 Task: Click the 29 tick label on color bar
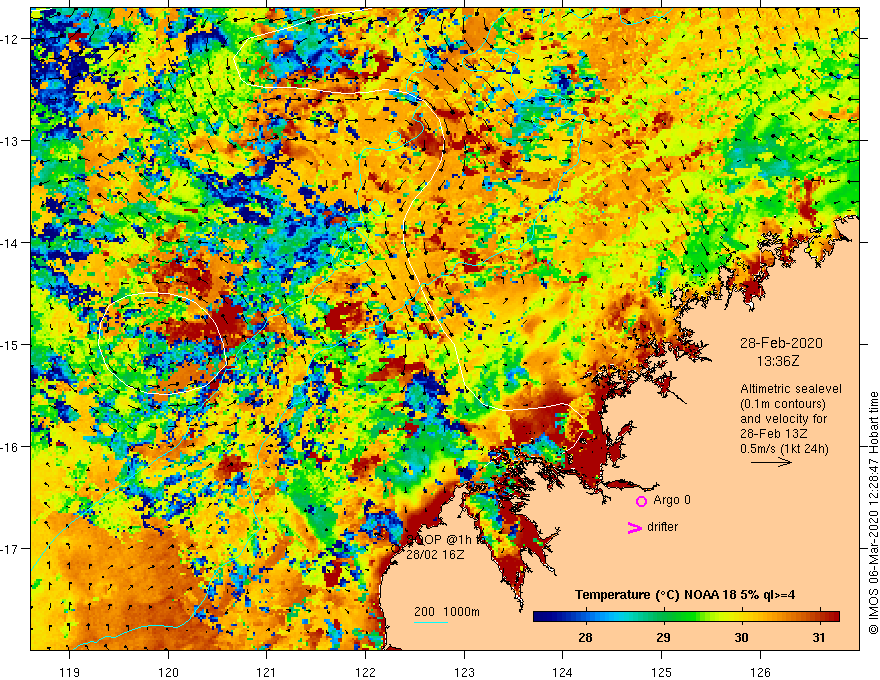(663, 637)
